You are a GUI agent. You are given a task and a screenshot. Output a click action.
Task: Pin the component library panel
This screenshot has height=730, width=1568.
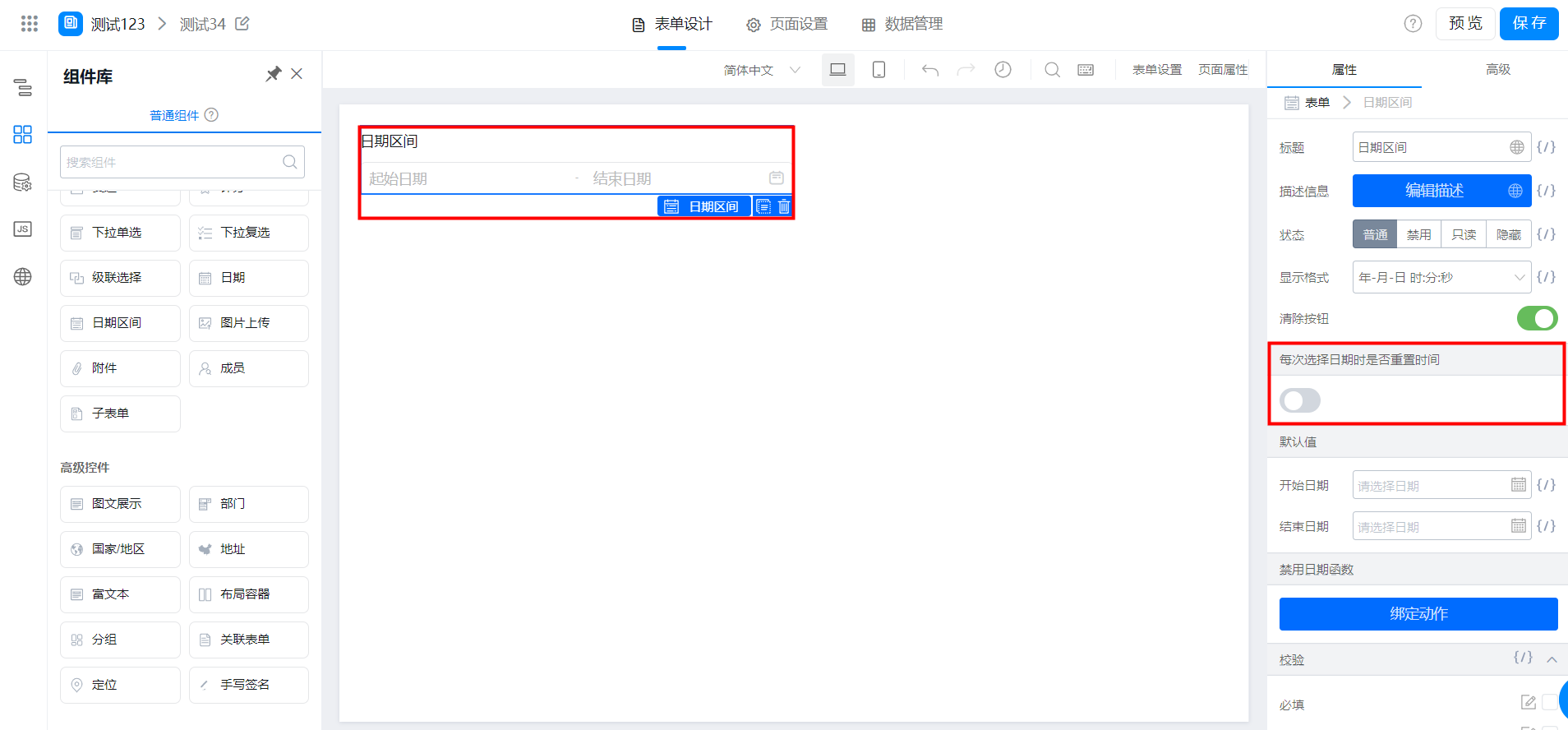coord(273,74)
